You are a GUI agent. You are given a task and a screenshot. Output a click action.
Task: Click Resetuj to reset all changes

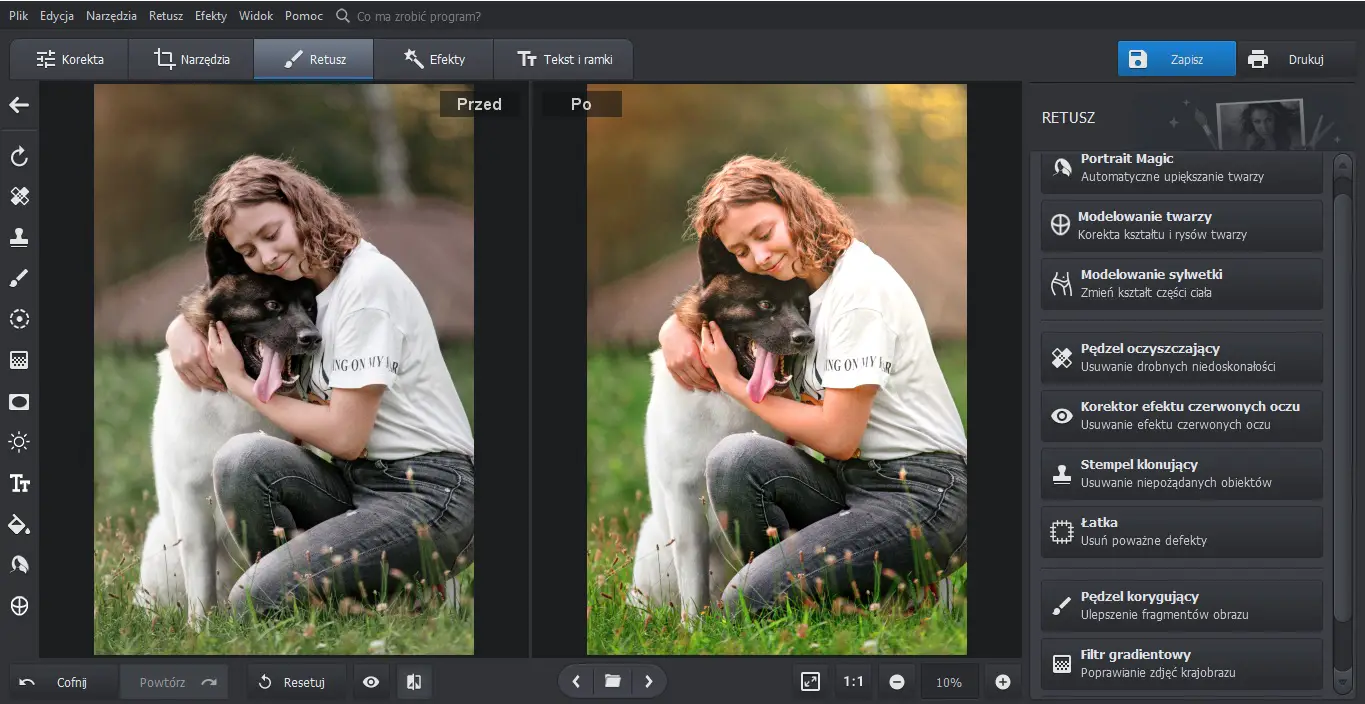(296, 681)
